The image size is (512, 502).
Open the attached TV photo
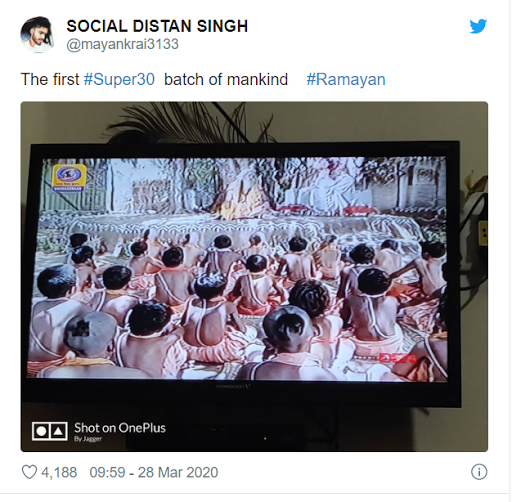point(254,277)
